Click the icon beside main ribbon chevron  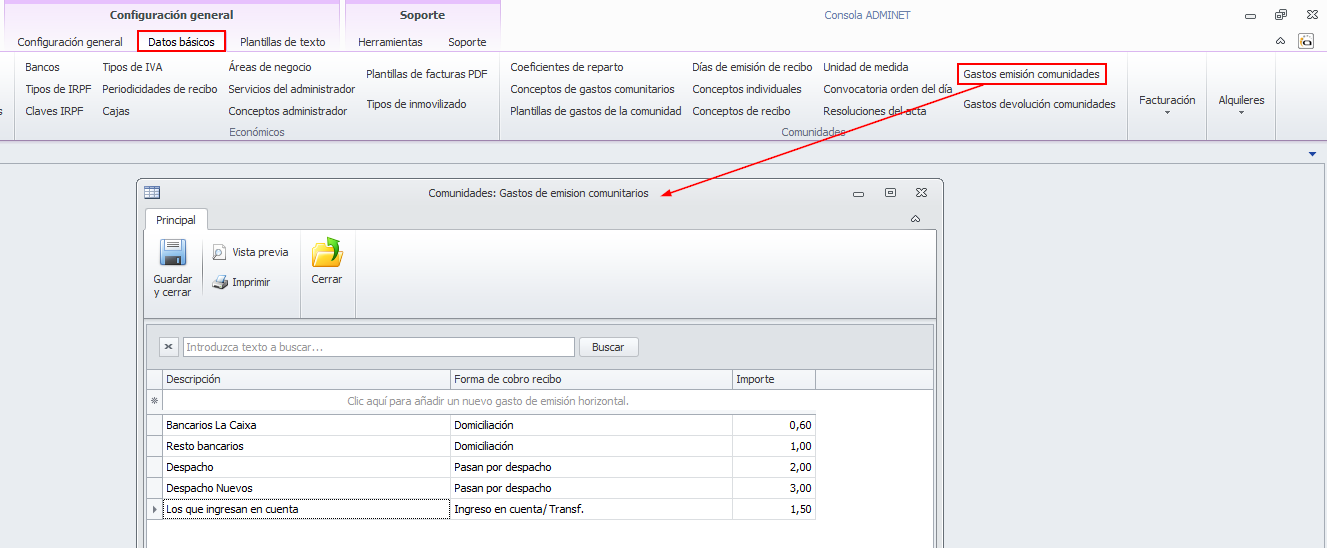pyautogui.click(x=1306, y=41)
